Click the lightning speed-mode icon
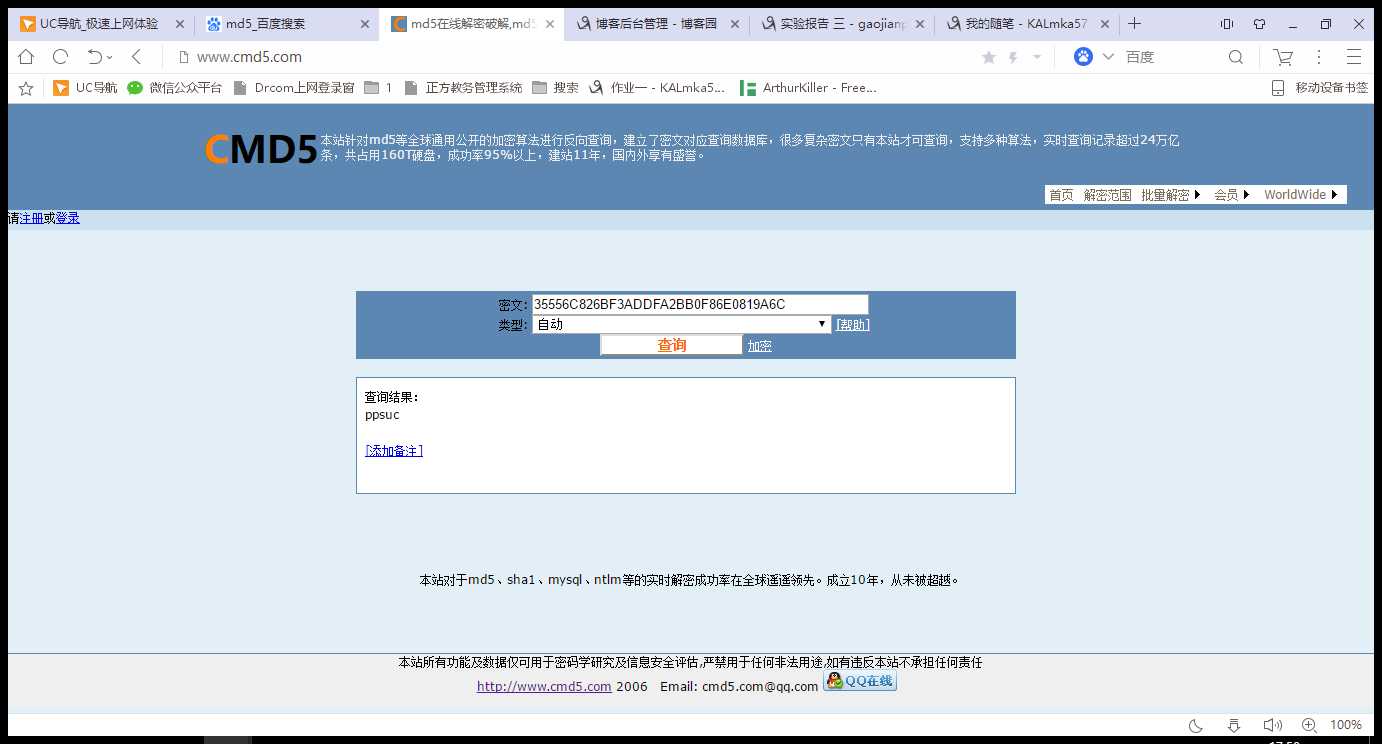The width and height of the screenshot is (1382, 744). (x=1013, y=57)
